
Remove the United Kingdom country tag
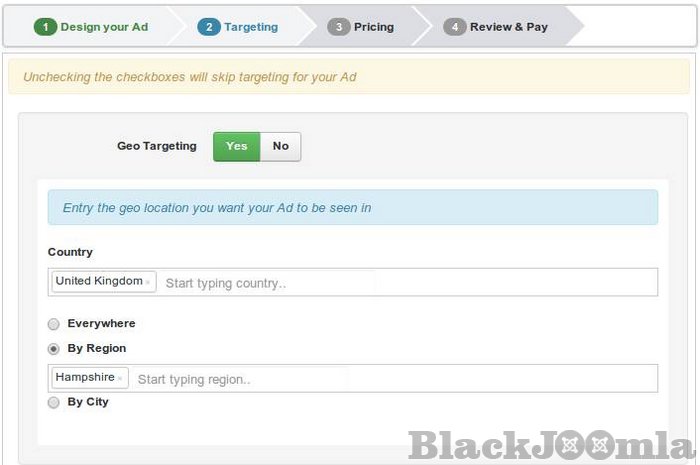pyautogui.click(x=149, y=283)
